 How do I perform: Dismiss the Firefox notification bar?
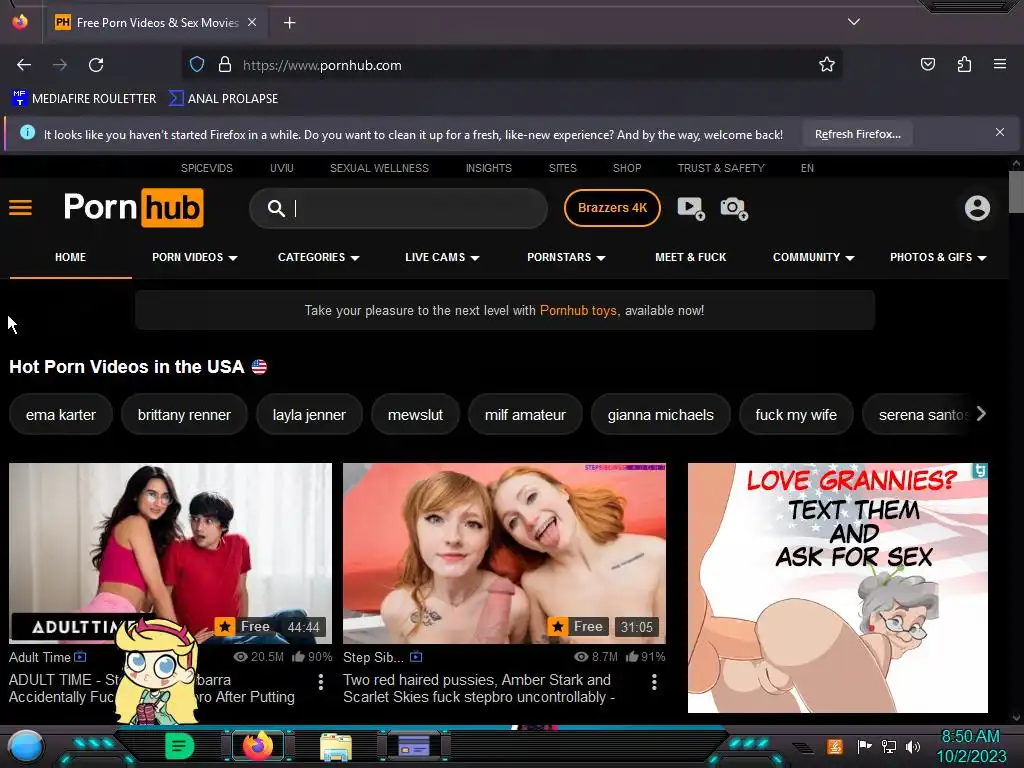pos(999,132)
